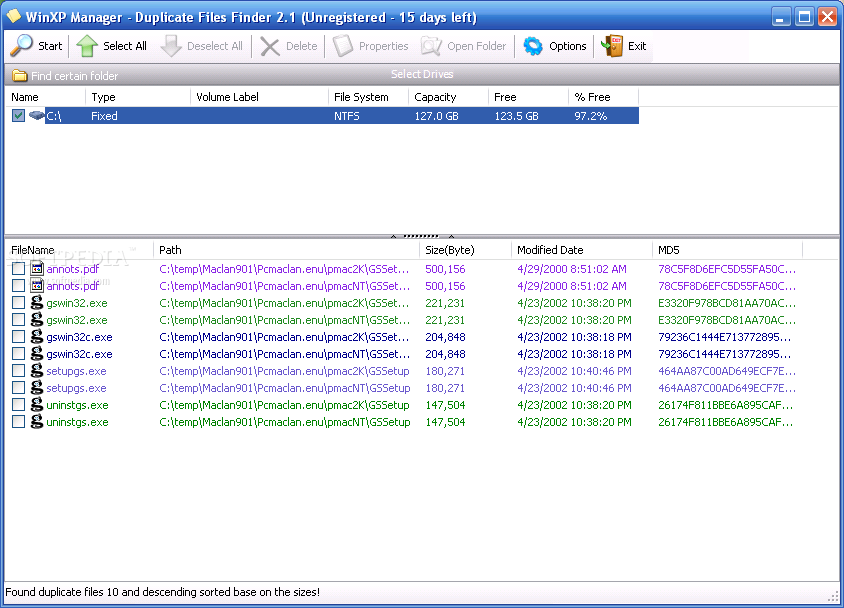Sort by FileName column header
The height and width of the screenshot is (608, 844).
pyautogui.click(x=79, y=250)
